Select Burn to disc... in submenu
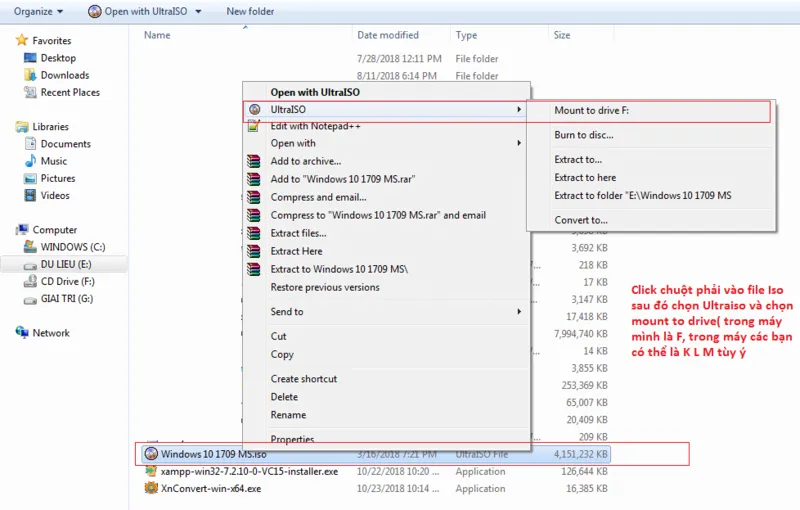The height and width of the screenshot is (510, 800). point(584,135)
